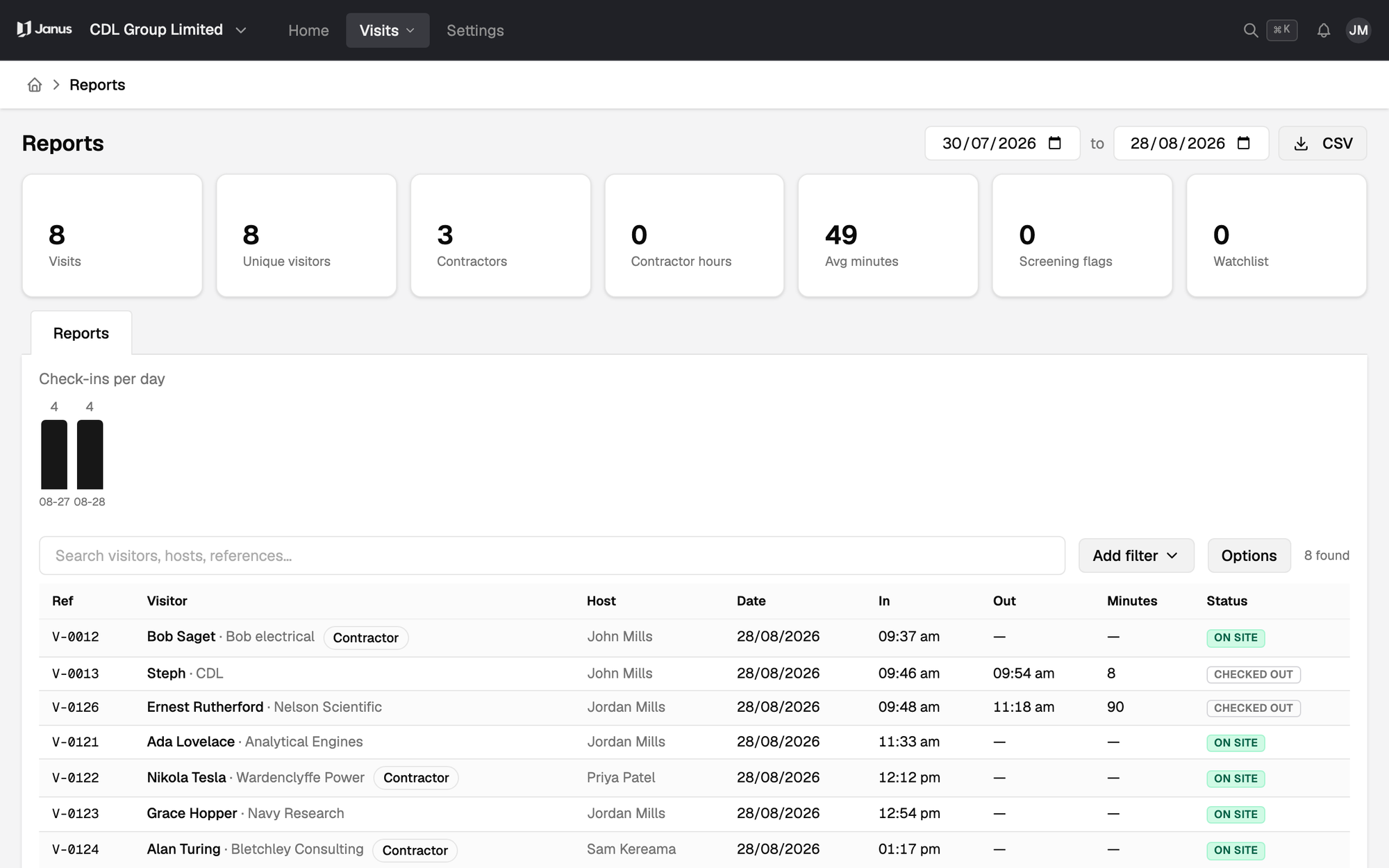Screen dimensions: 1389x868
Task: Click the Visits stat card
Action: coord(113,235)
